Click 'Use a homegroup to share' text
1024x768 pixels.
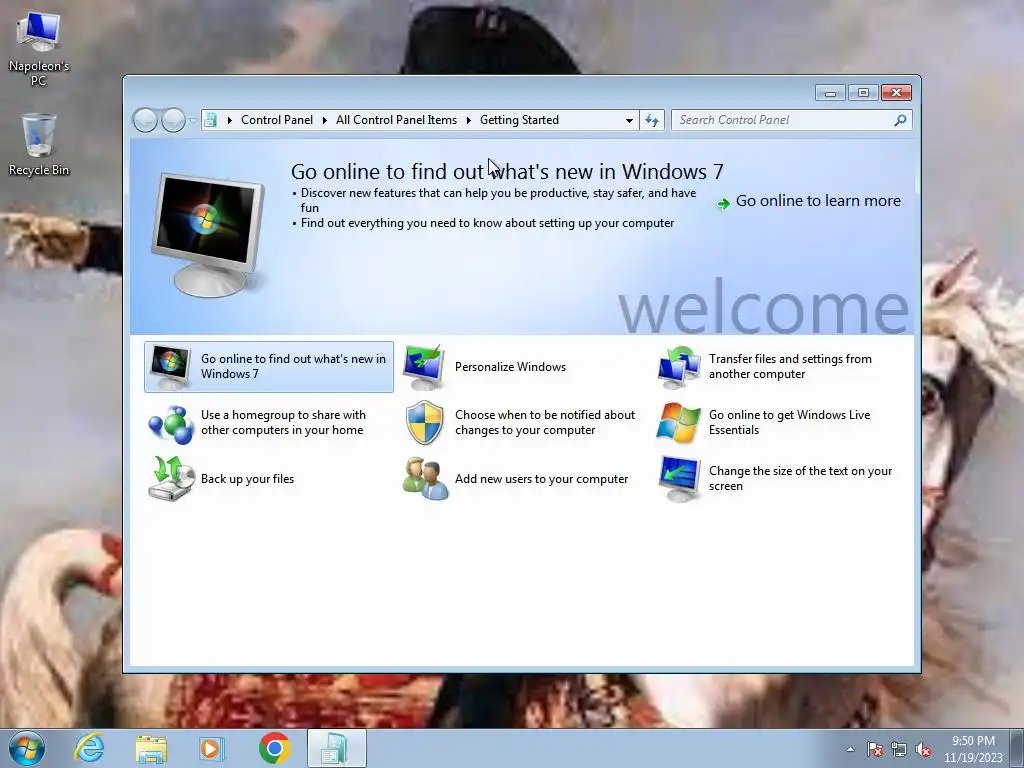coord(283,423)
